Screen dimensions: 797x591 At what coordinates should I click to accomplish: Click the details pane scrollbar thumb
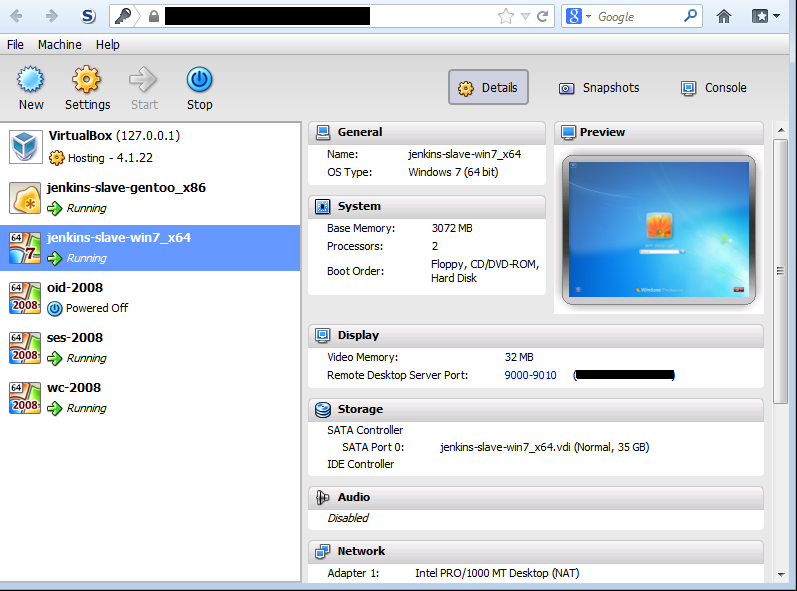point(780,271)
